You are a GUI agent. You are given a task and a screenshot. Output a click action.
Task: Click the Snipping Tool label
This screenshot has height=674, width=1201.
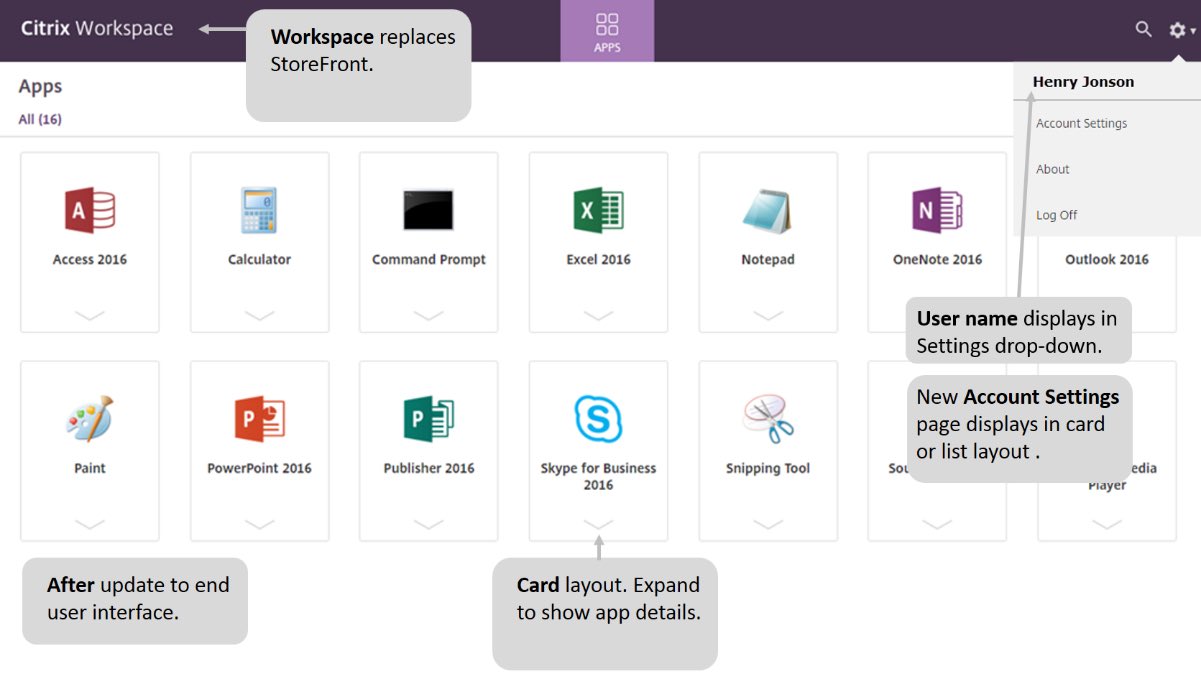tap(768, 468)
